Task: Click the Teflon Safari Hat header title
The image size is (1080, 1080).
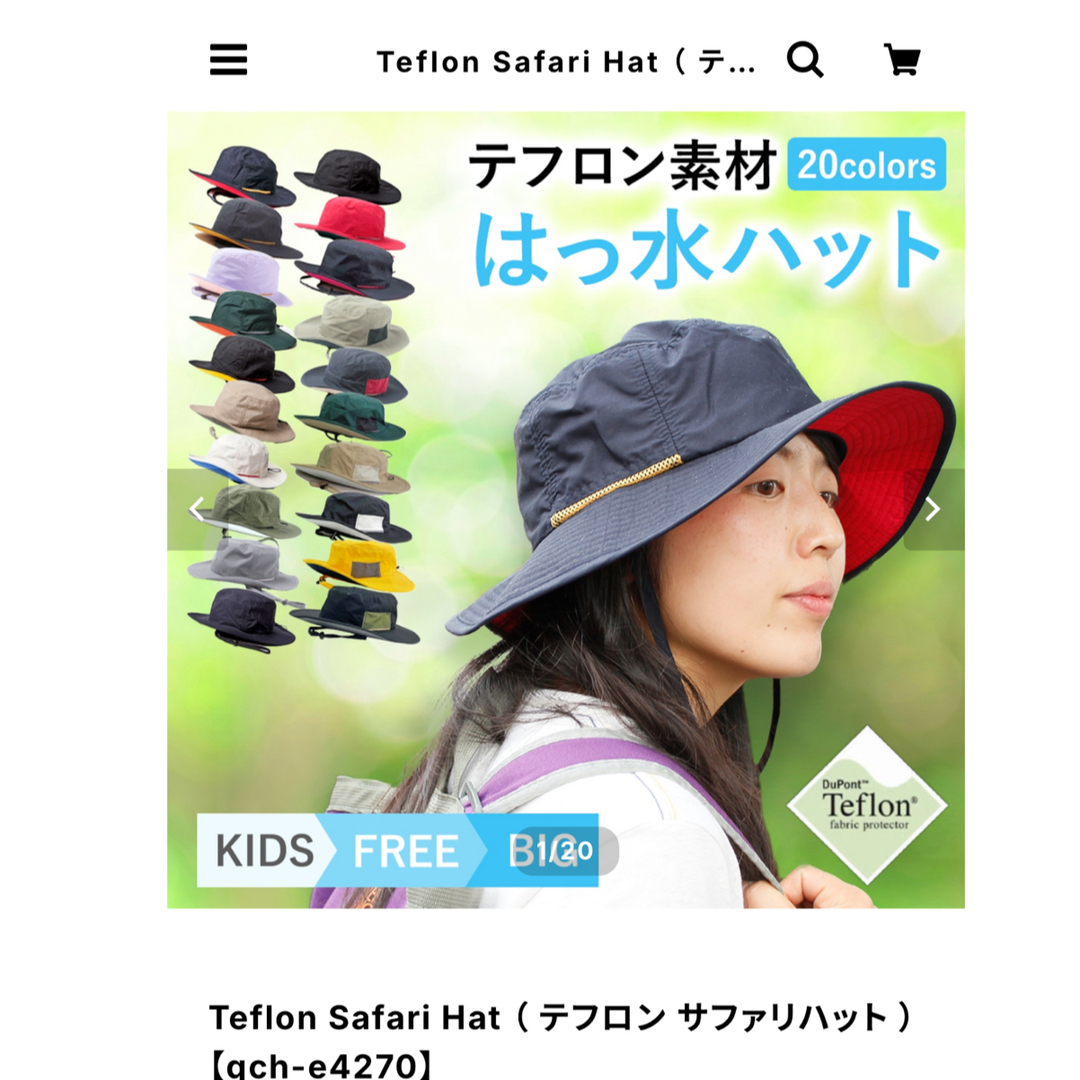Action: click(566, 62)
